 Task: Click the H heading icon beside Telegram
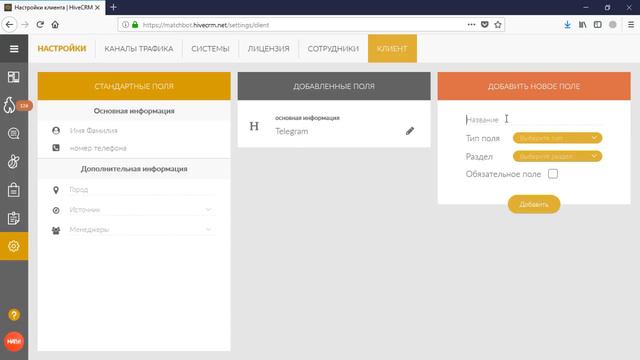click(254, 126)
